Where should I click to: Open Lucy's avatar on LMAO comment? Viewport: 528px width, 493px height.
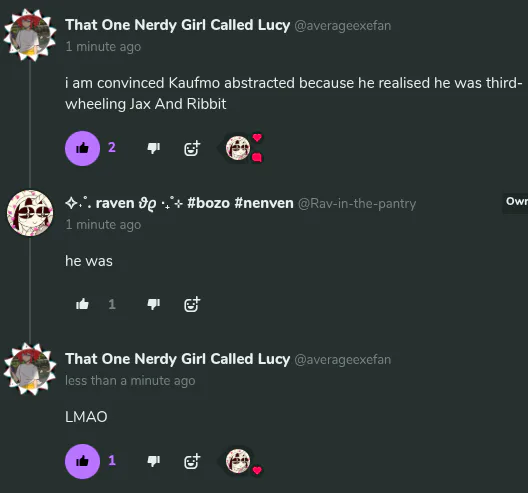[x=30, y=369]
